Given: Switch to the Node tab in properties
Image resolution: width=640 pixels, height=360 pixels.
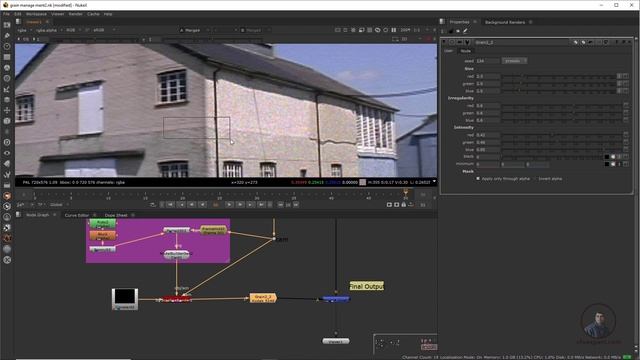Looking at the screenshot, I should pyautogui.click(x=466, y=51).
